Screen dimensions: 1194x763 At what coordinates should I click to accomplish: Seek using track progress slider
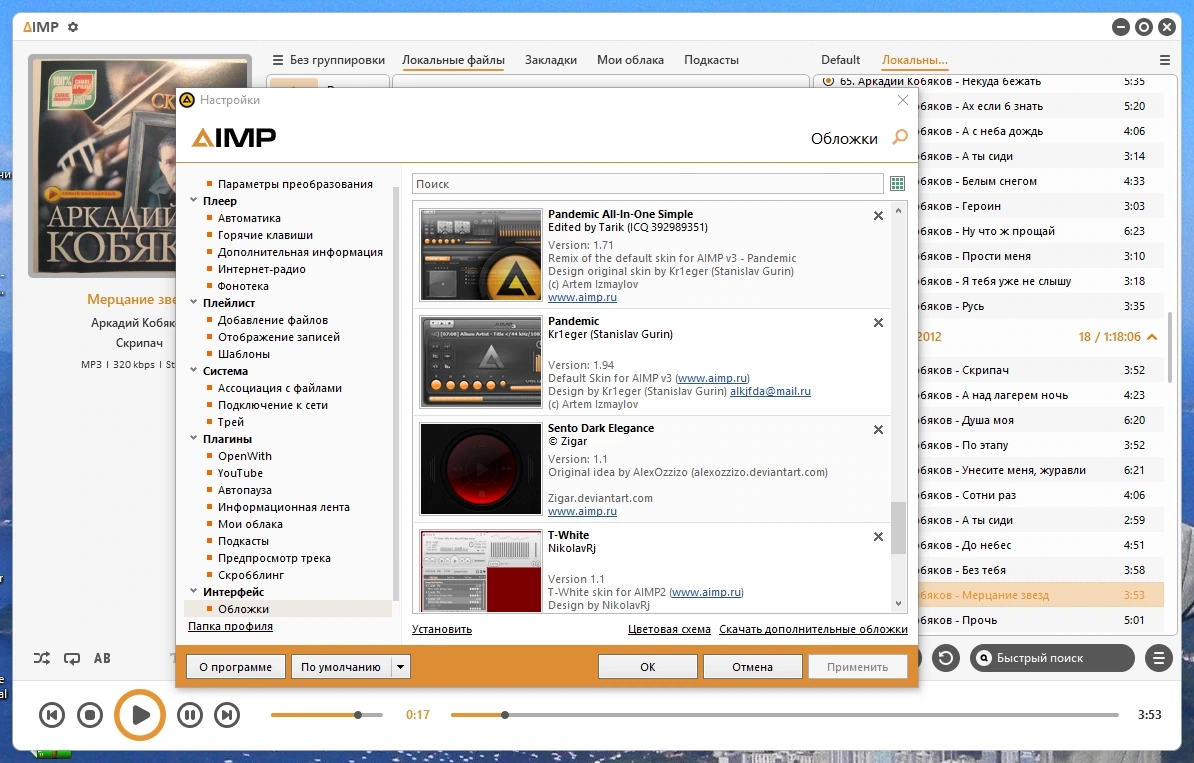[784, 715]
